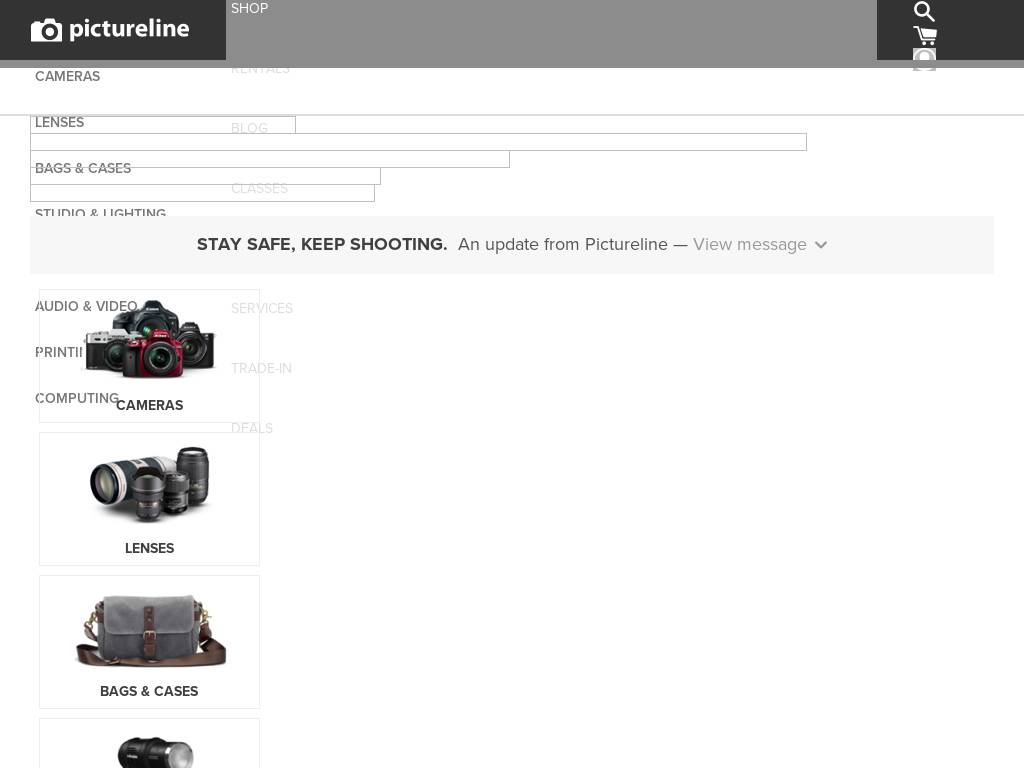Viewport: 1024px width, 768px height.
Task: Select CLASSES in navigation menu
Action: pos(259,188)
